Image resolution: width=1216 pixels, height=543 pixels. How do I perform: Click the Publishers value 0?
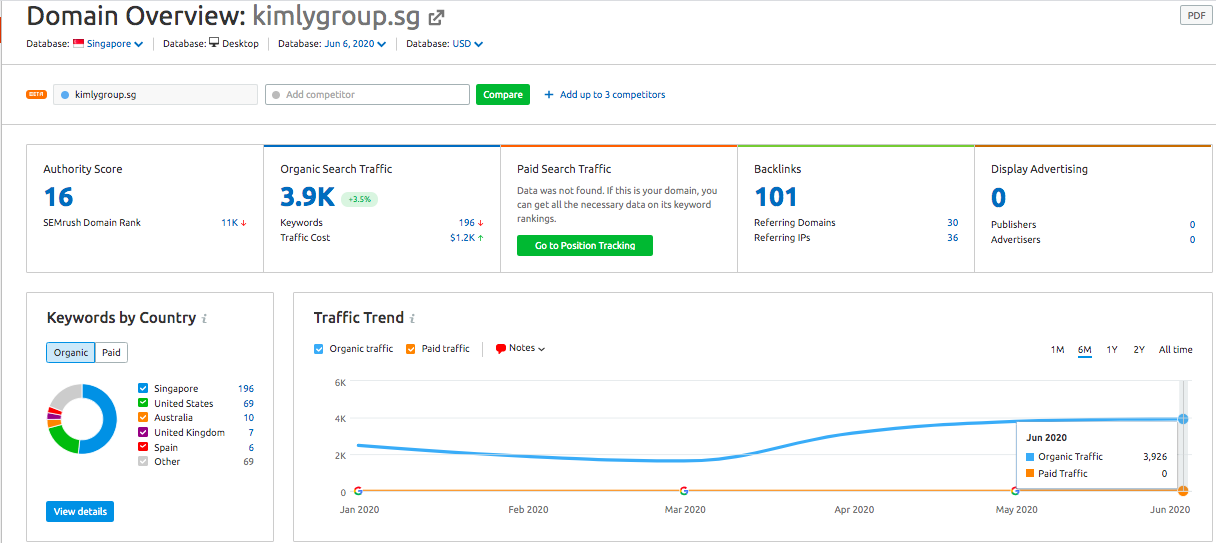(x=1192, y=225)
